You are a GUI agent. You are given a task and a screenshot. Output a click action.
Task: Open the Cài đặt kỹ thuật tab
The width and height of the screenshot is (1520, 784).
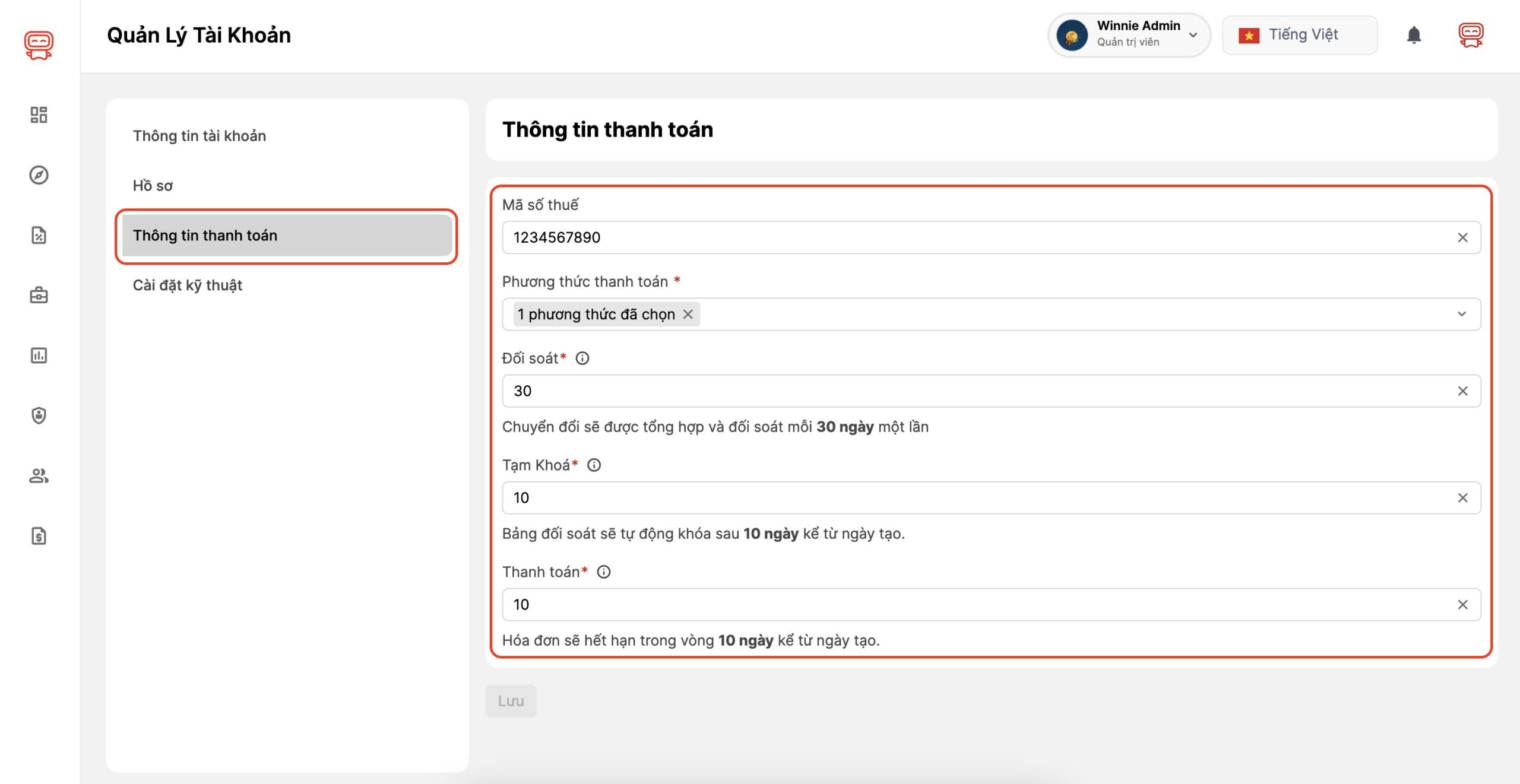188,285
